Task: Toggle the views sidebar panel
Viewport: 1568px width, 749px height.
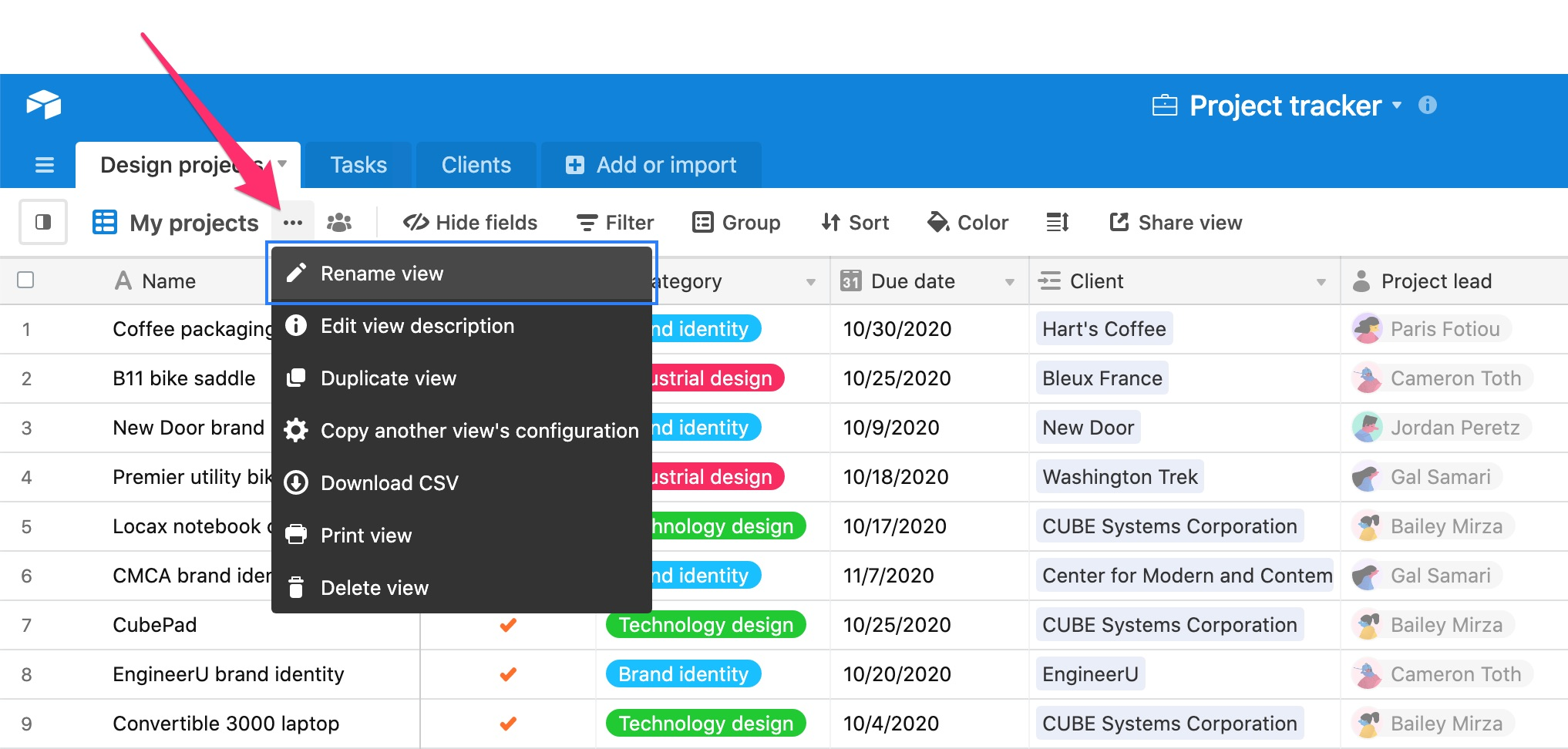Action: click(43, 223)
